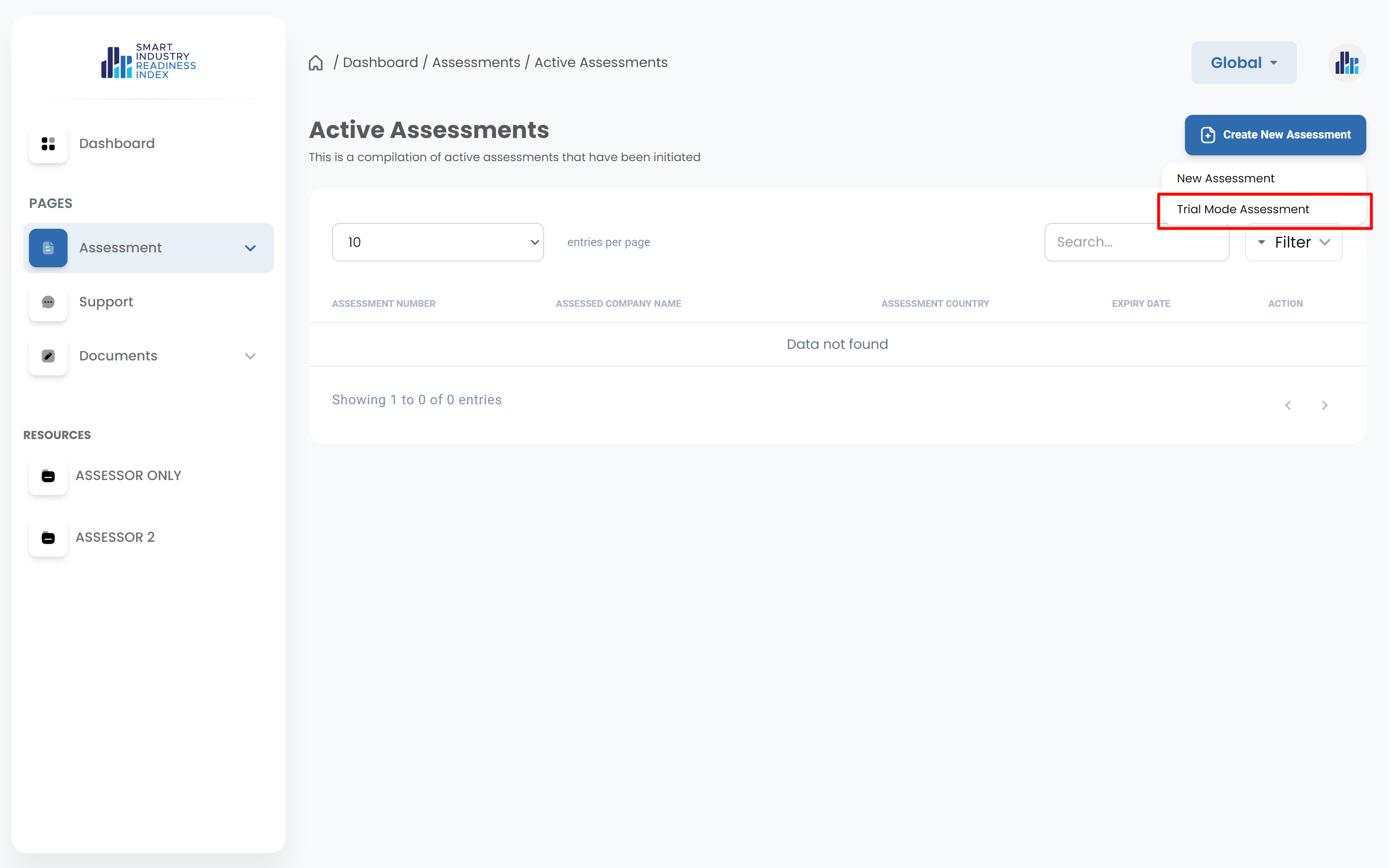The width and height of the screenshot is (1389, 868).
Task: Expand the Filter dropdown
Action: pos(1294,242)
